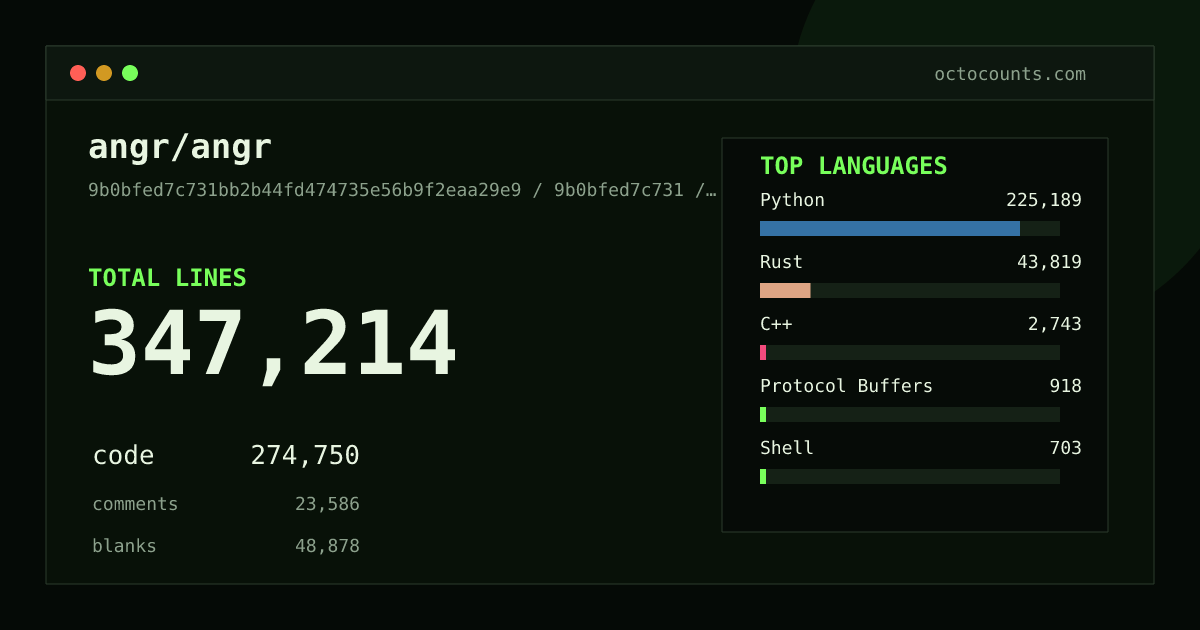Viewport: 1200px width, 630px height.
Task: Click the yellow minimize window dot
Action: tap(104, 73)
